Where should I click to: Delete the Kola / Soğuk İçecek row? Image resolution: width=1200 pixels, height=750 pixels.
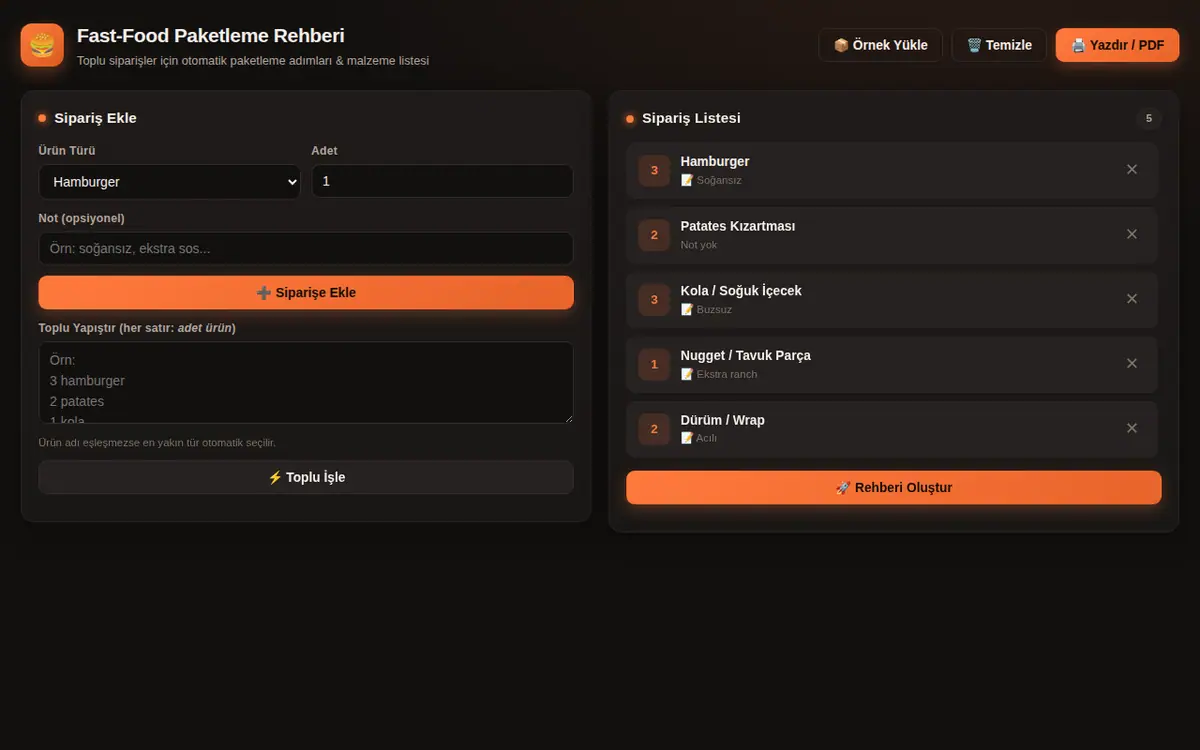point(1132,299)
